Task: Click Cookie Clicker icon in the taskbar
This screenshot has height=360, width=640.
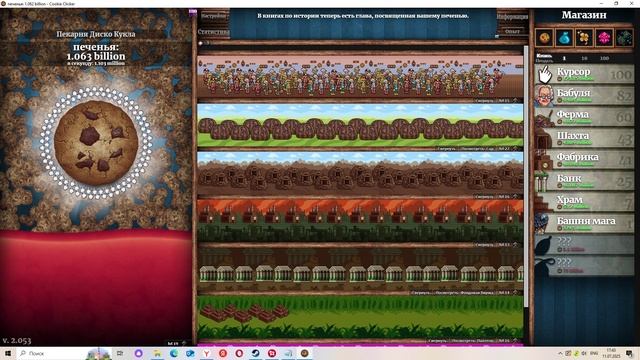Action: 304,353
